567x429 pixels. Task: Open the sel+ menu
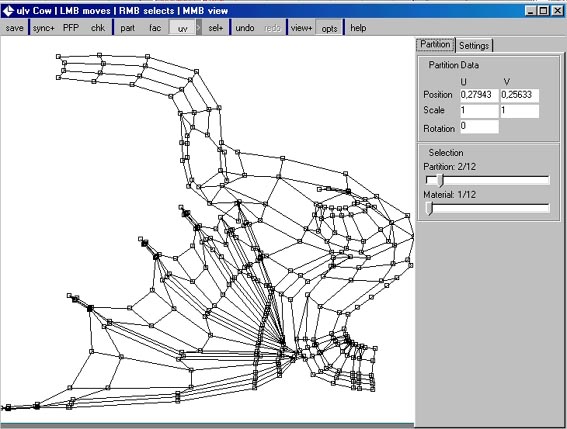[216, 28]
